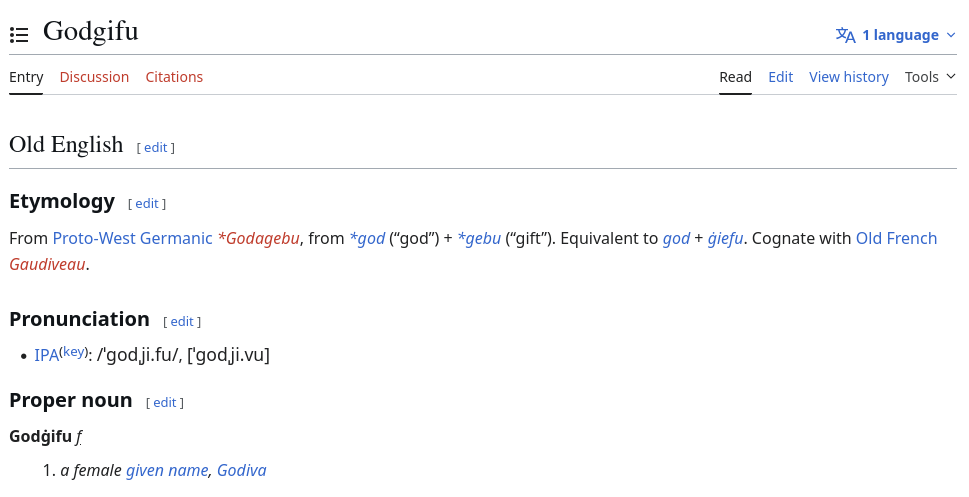
Task: Select the Read tab
Action: pyautogui.click(x=735, y=77)
